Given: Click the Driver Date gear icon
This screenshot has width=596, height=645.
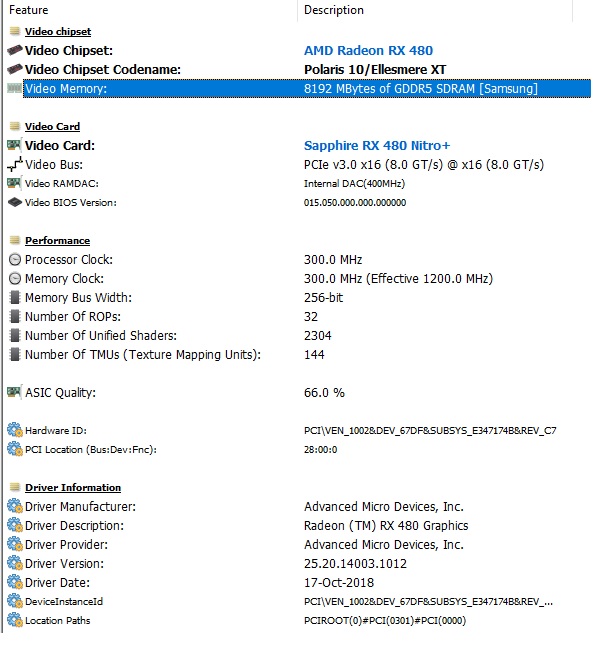Looking at the screenshot, I should 15,582.
